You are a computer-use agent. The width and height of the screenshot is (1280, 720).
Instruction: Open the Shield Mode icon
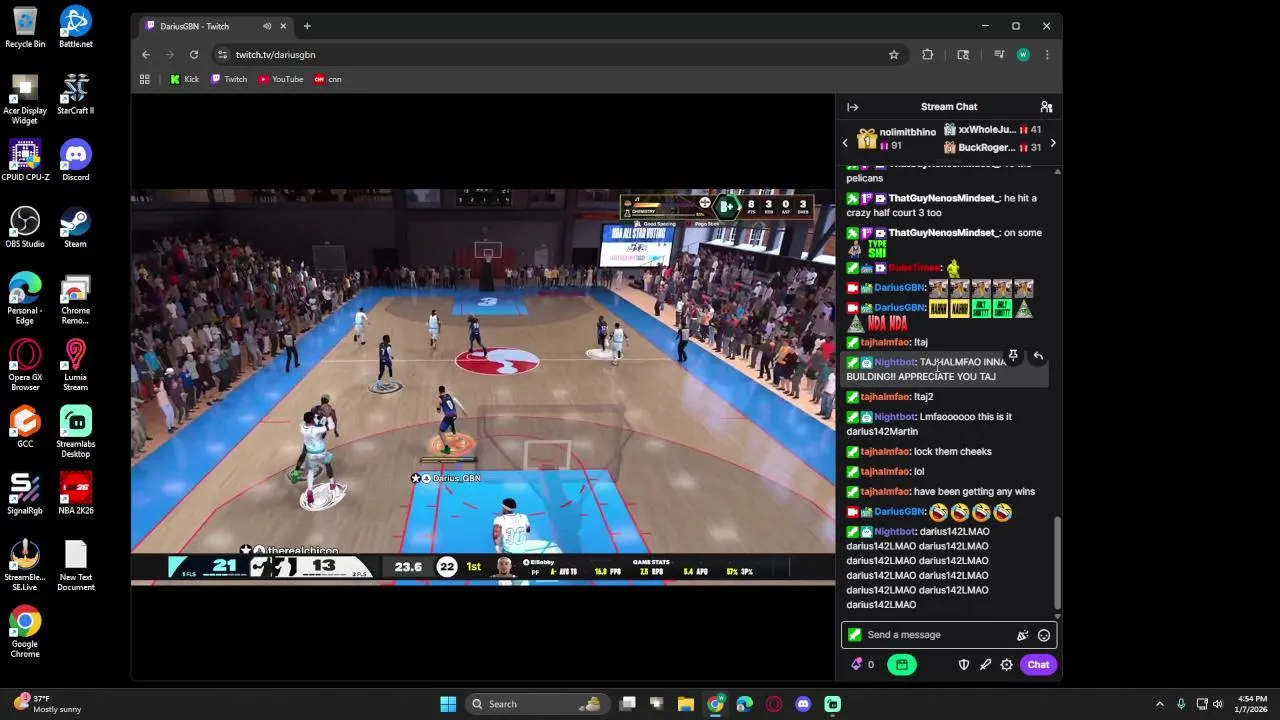[964, 665]
